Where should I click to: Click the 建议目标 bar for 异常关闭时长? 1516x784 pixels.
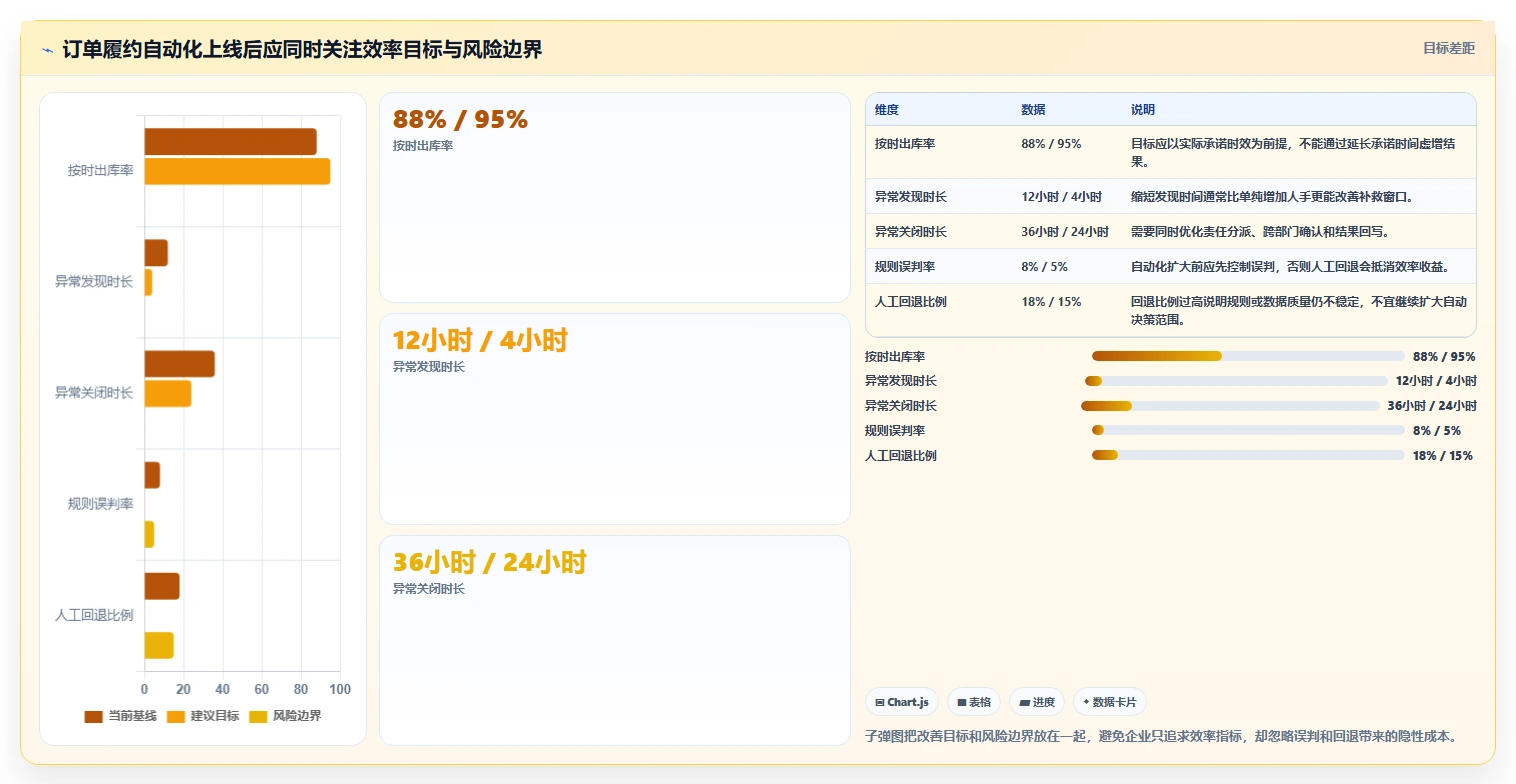(x=167, y=393)
